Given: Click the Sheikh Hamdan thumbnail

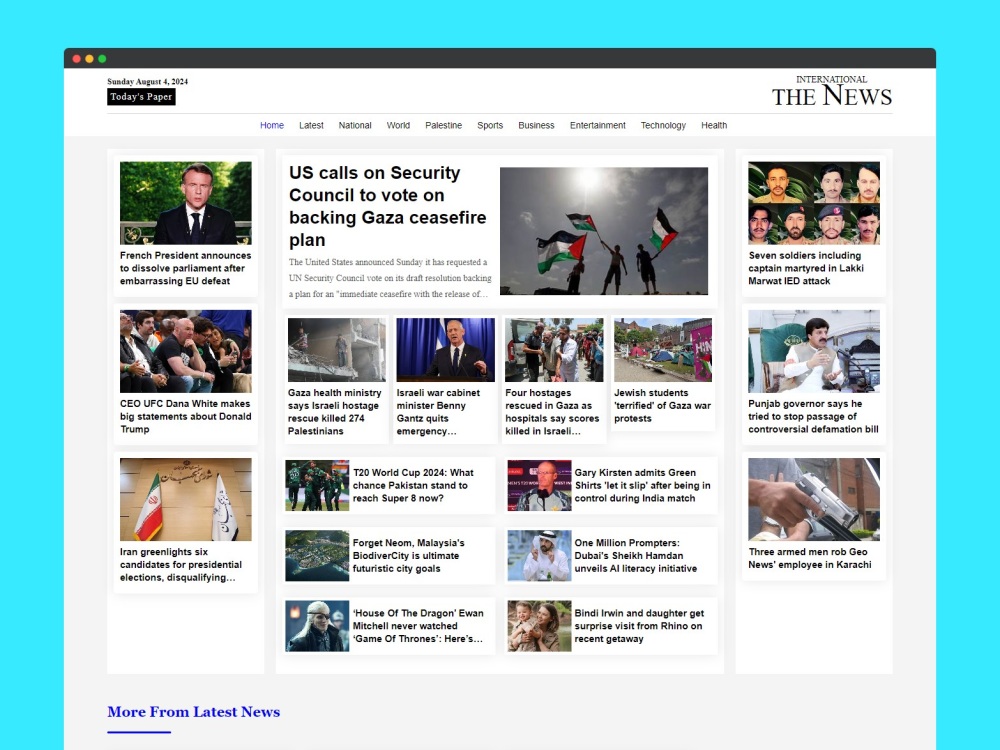Looking at the screenshot, I should click(x=540, y=555).
